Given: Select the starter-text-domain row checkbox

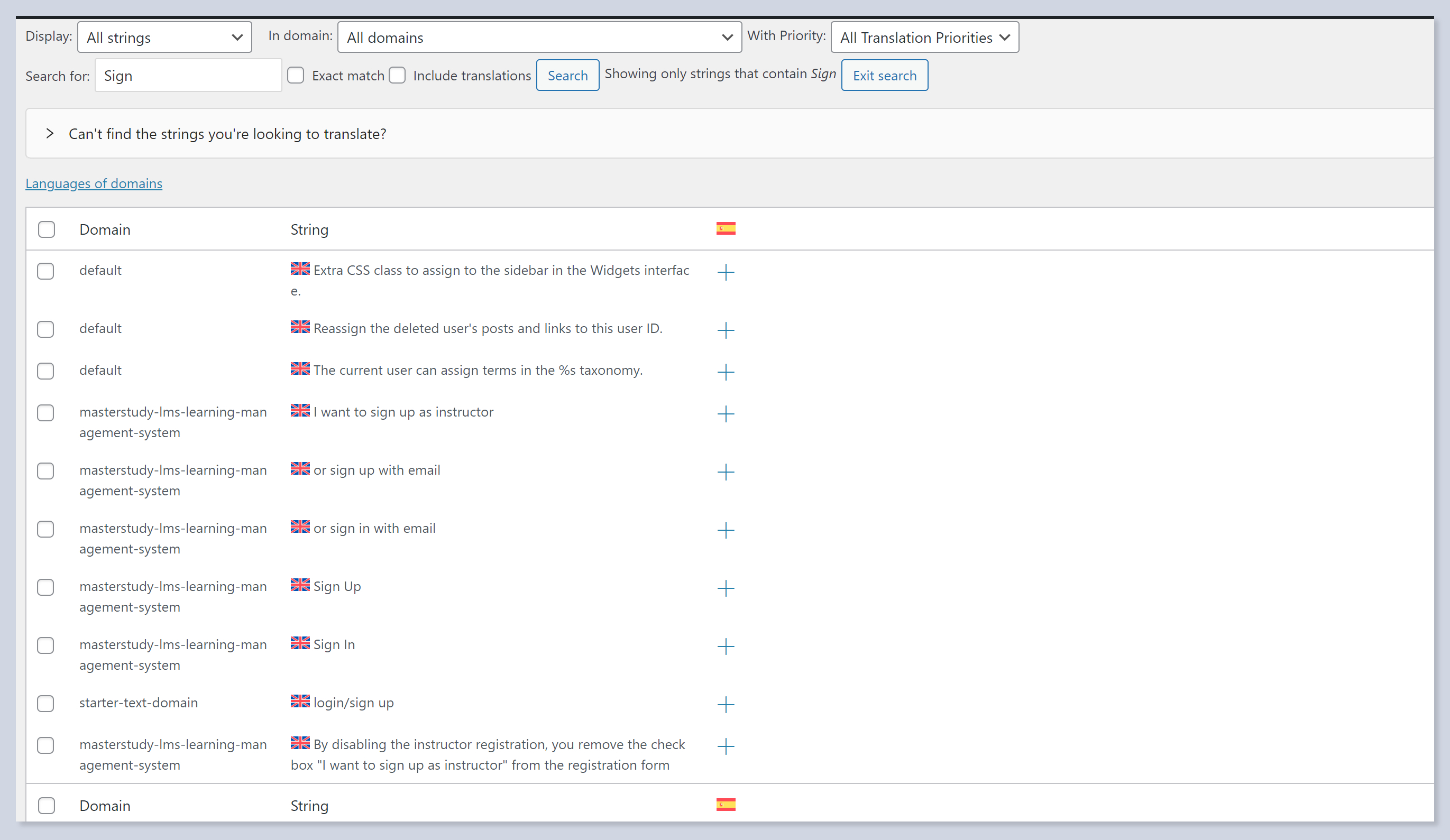Looking at the screenshot, I should [45, 703].
